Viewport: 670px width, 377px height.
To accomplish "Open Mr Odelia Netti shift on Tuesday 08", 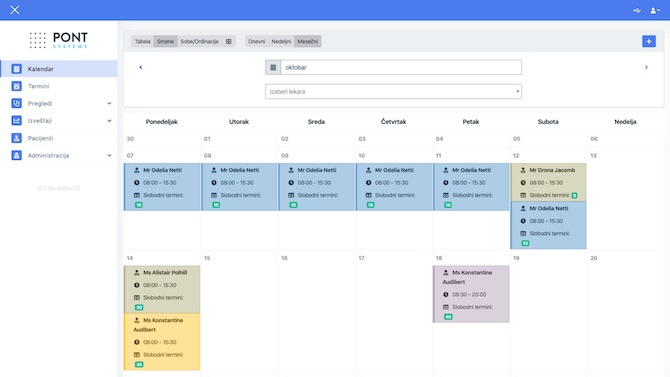I will (x=239, y=187).
